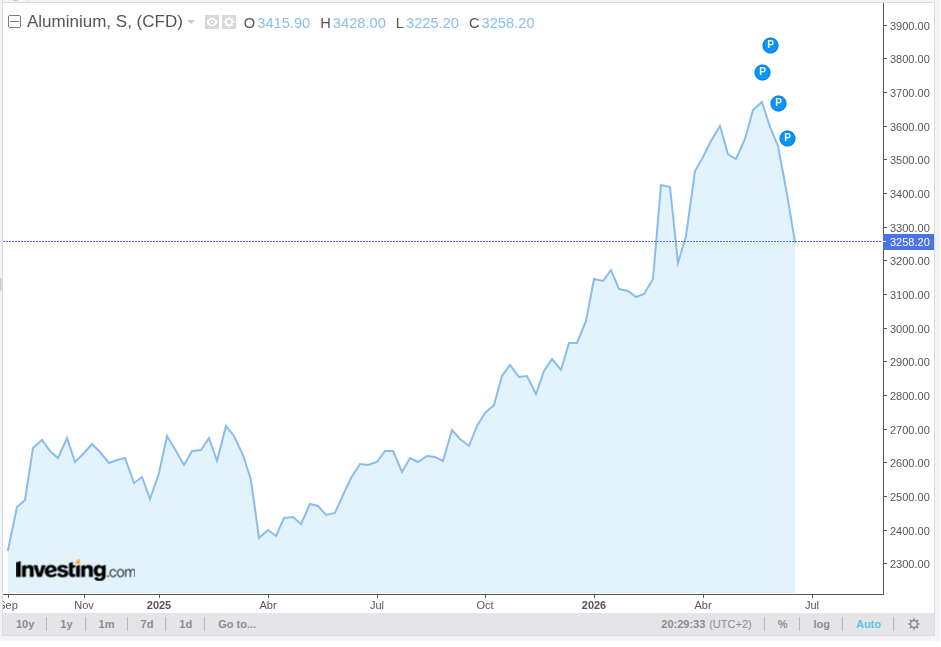This screenshot has height=647, width=941.
Task: Toggle log scale mode
Action: click(x=821, y=624)
